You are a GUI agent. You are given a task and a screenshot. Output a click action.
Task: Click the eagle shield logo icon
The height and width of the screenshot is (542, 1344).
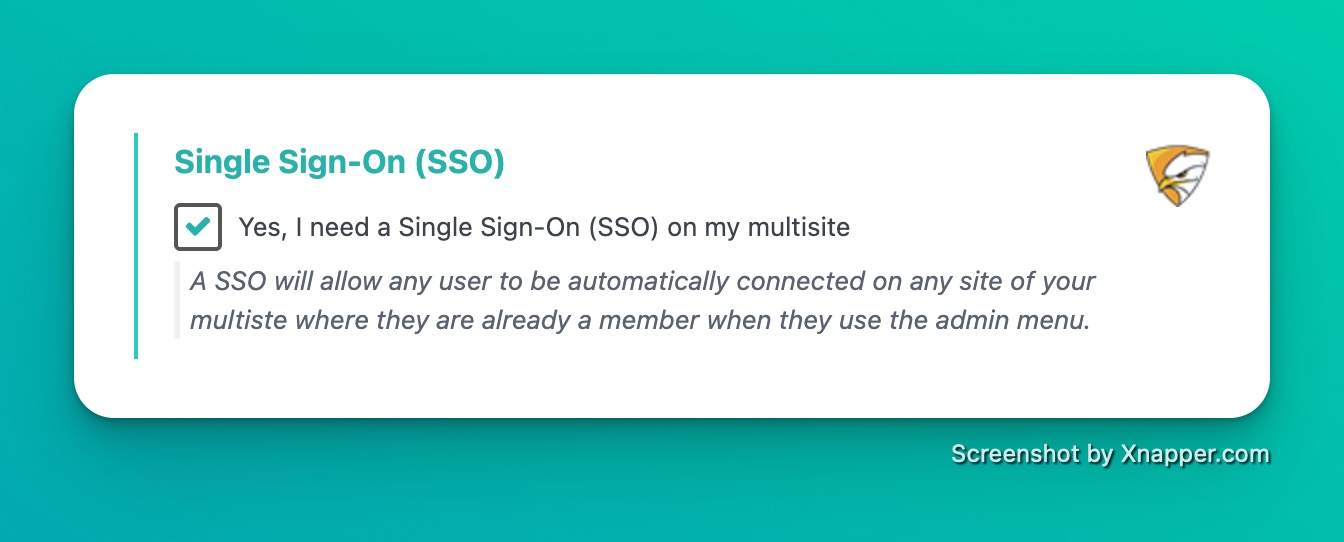pyautogui.click(x=1177, y=174)
